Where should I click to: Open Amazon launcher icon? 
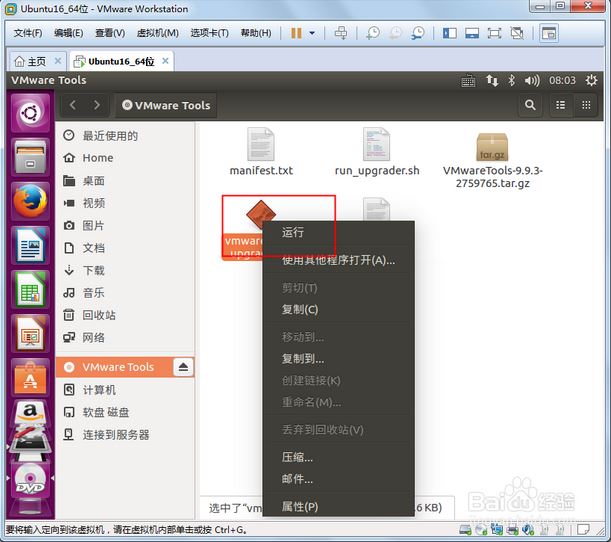(30, 414)
